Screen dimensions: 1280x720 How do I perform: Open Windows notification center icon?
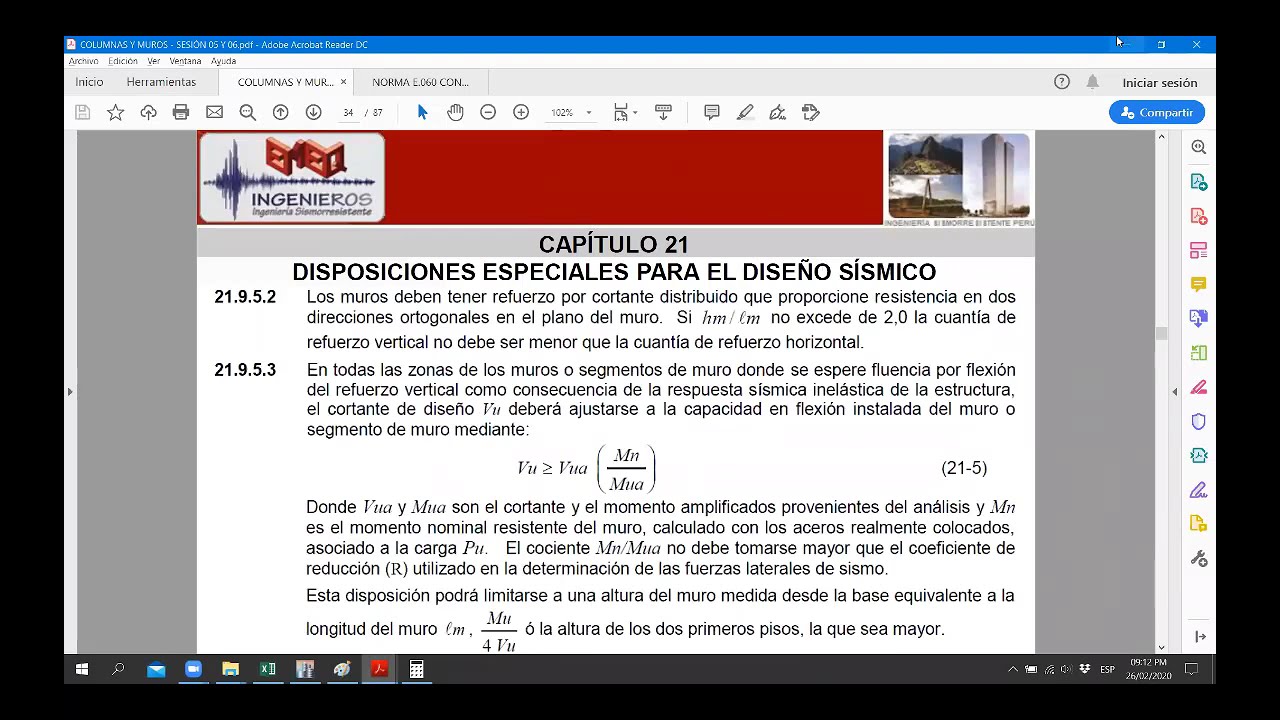coord(1191,669)
